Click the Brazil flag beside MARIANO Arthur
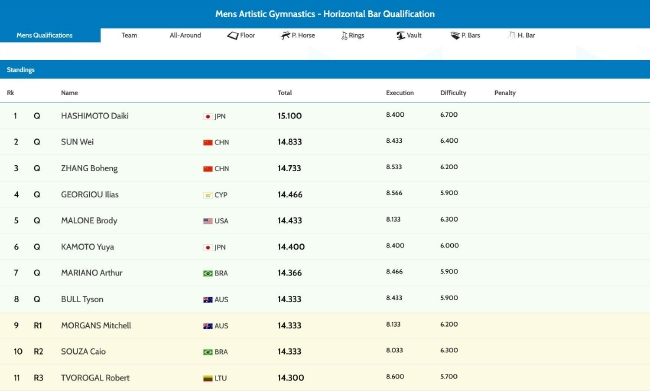 tap(208, 273)
